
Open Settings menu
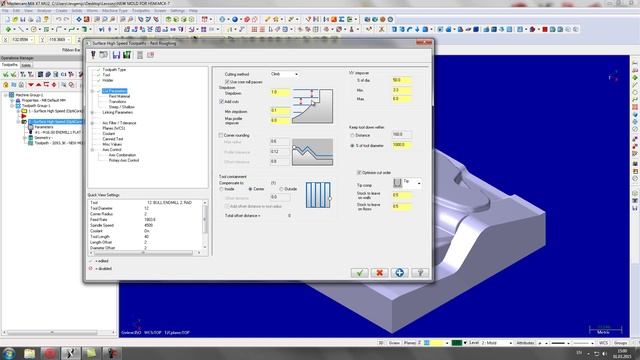tap(178, 11)
